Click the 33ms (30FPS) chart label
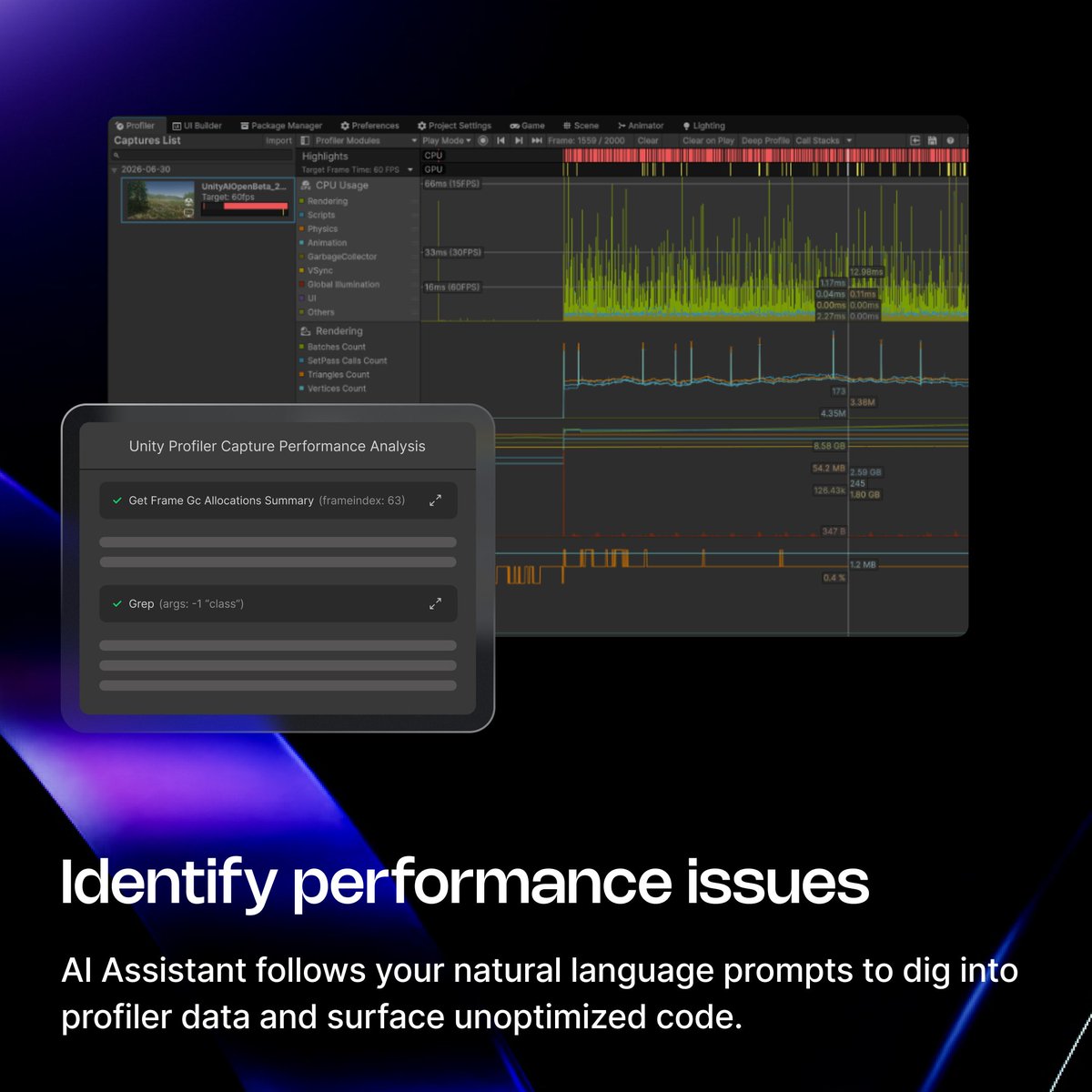The width and height of the screenshot is (1092, 1092). coord(452,252)
